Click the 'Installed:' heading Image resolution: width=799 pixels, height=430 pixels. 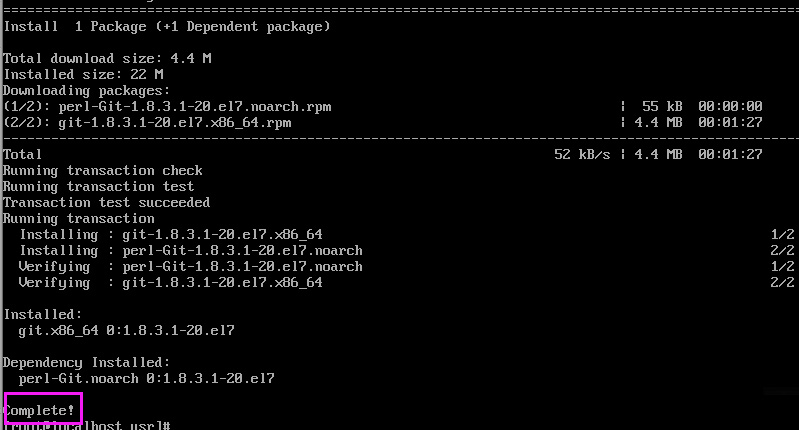pyautogui.click(x=42, y=314)
